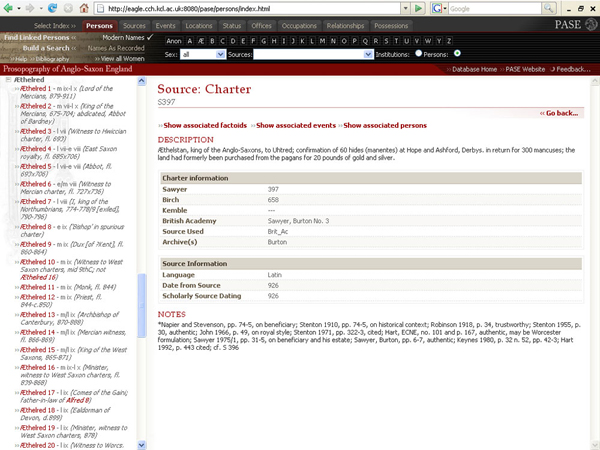600x450 pixels.
Task: Select the Institutions radio button
Action: (418, 53)
